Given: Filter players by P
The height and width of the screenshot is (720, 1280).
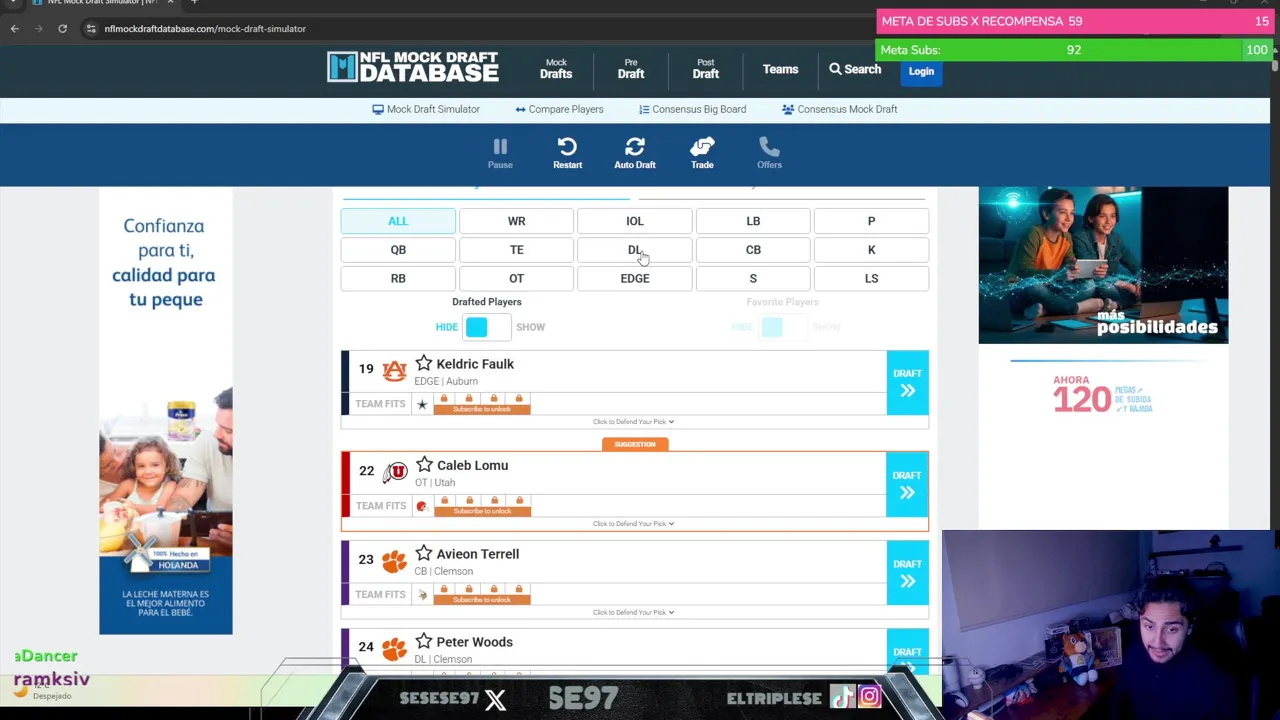Looking at the screenshot, I should click(871, 221).
